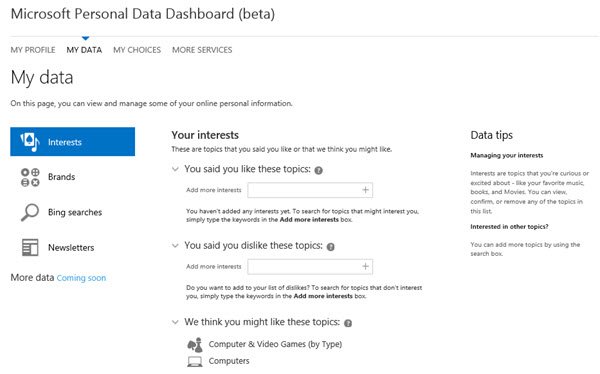
Task: Click the Computers laptop icon
Action: (x=195, y=361)
